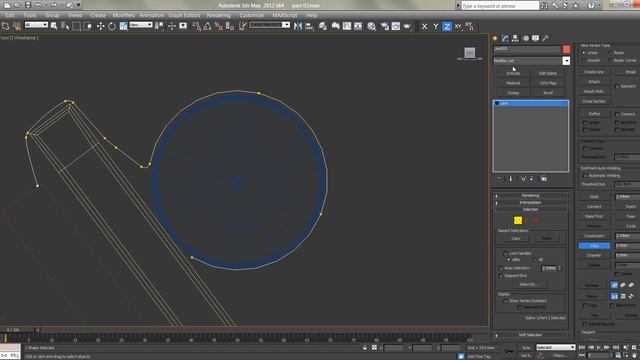Viewport: 640px width, 360px height.
Task: Open reference coordinate system dropdown
Action: tap(141, 25)
